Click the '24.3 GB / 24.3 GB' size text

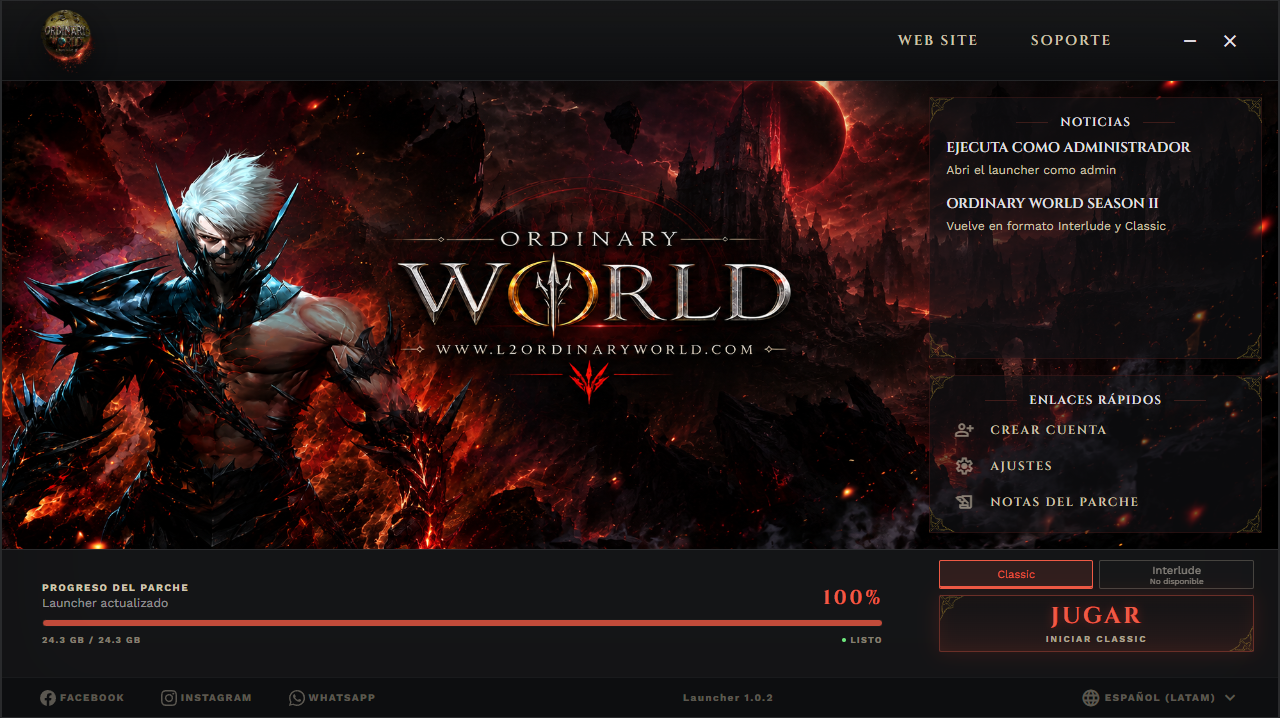[x=91, y=640]
